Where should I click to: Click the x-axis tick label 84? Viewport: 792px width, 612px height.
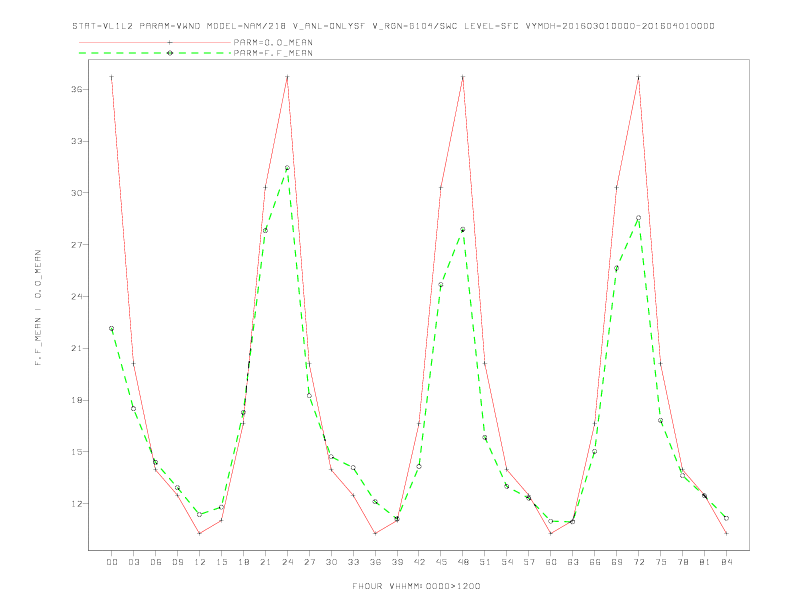pos(726,562)
